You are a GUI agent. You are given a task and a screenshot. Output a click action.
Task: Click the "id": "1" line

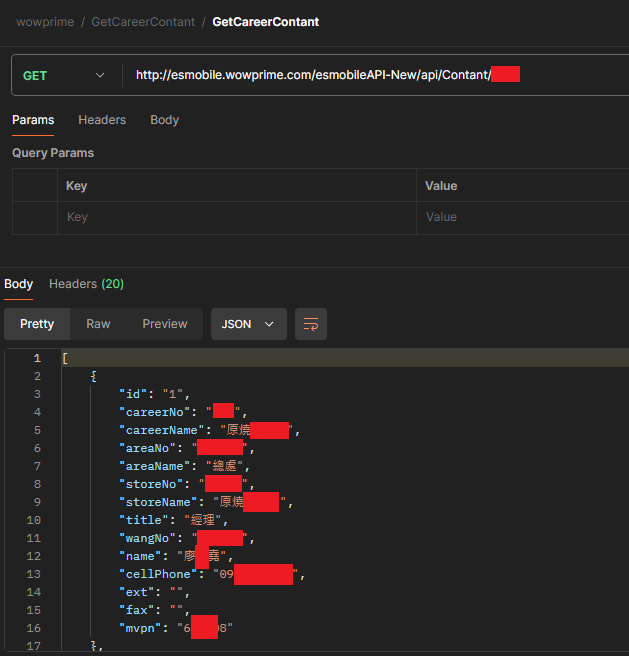coord(154,394)
